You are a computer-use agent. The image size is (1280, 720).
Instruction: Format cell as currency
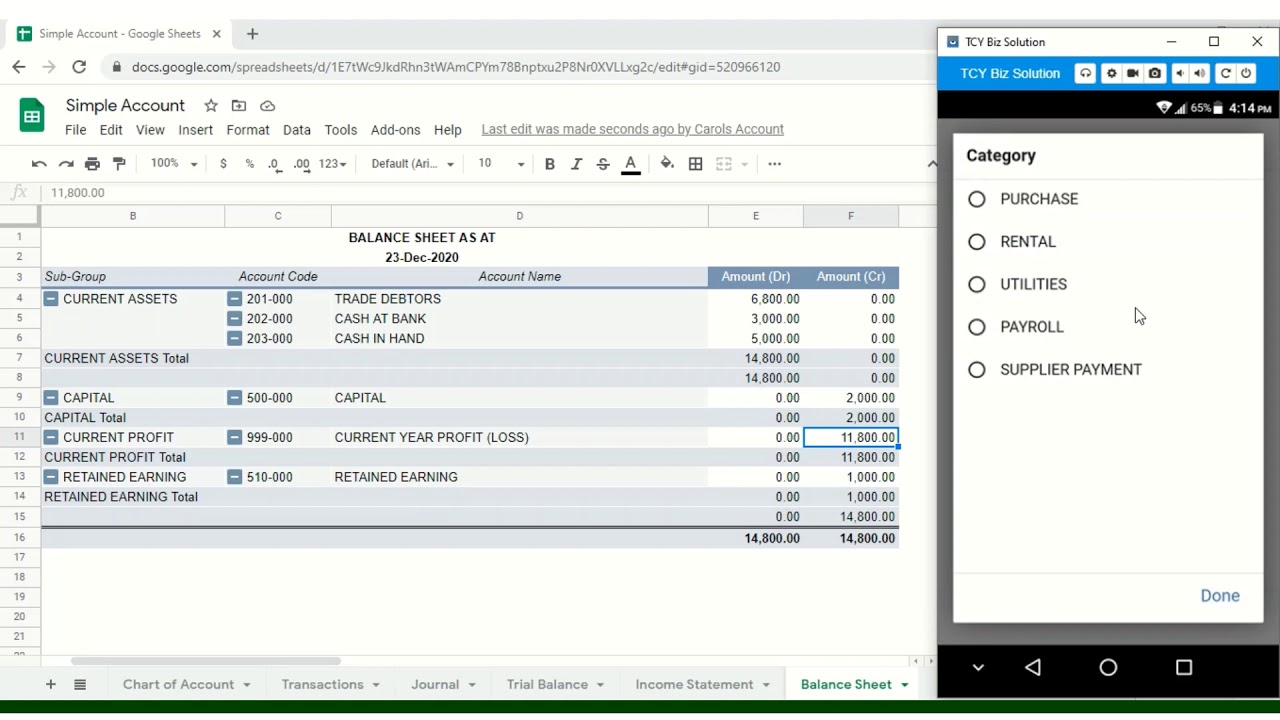(x=223, y=164)
